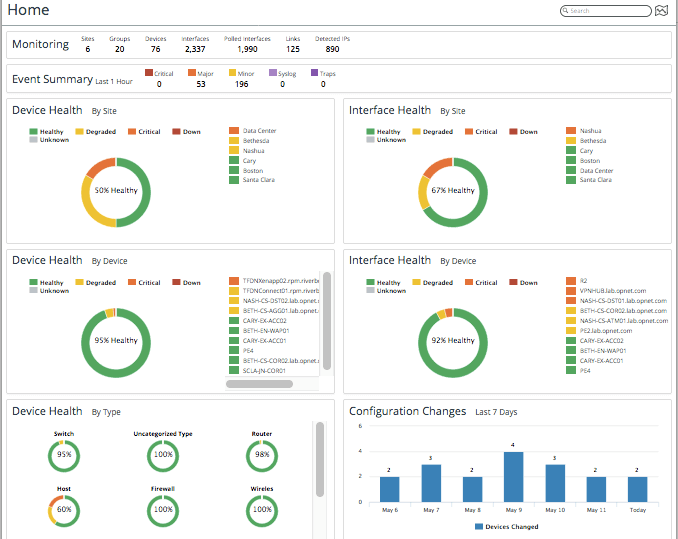Image resolution: width=678 pixels, height=539 pixels.
Task: Toggle Down legend in Device Health By Device
Action: [186, 283]
